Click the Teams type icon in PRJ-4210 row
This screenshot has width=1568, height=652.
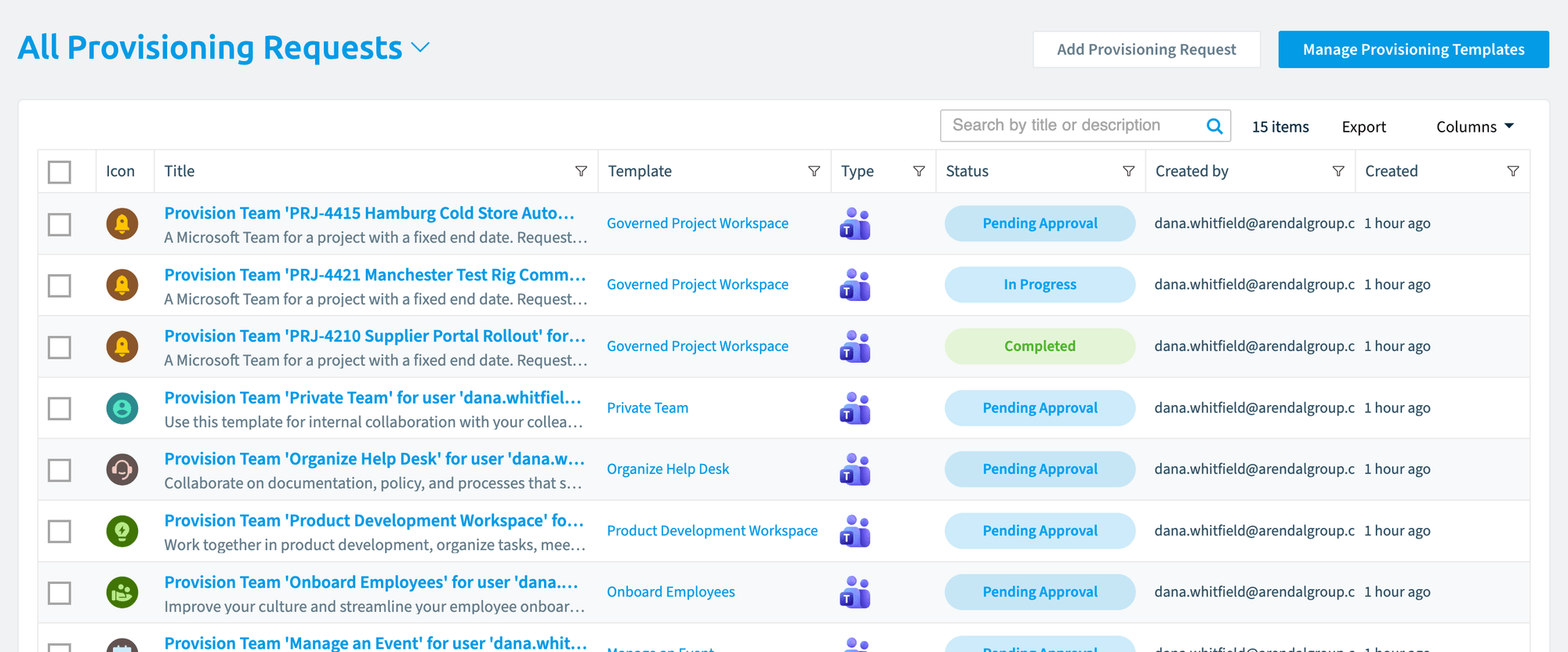pyautogui.click(x=855, y=346)
